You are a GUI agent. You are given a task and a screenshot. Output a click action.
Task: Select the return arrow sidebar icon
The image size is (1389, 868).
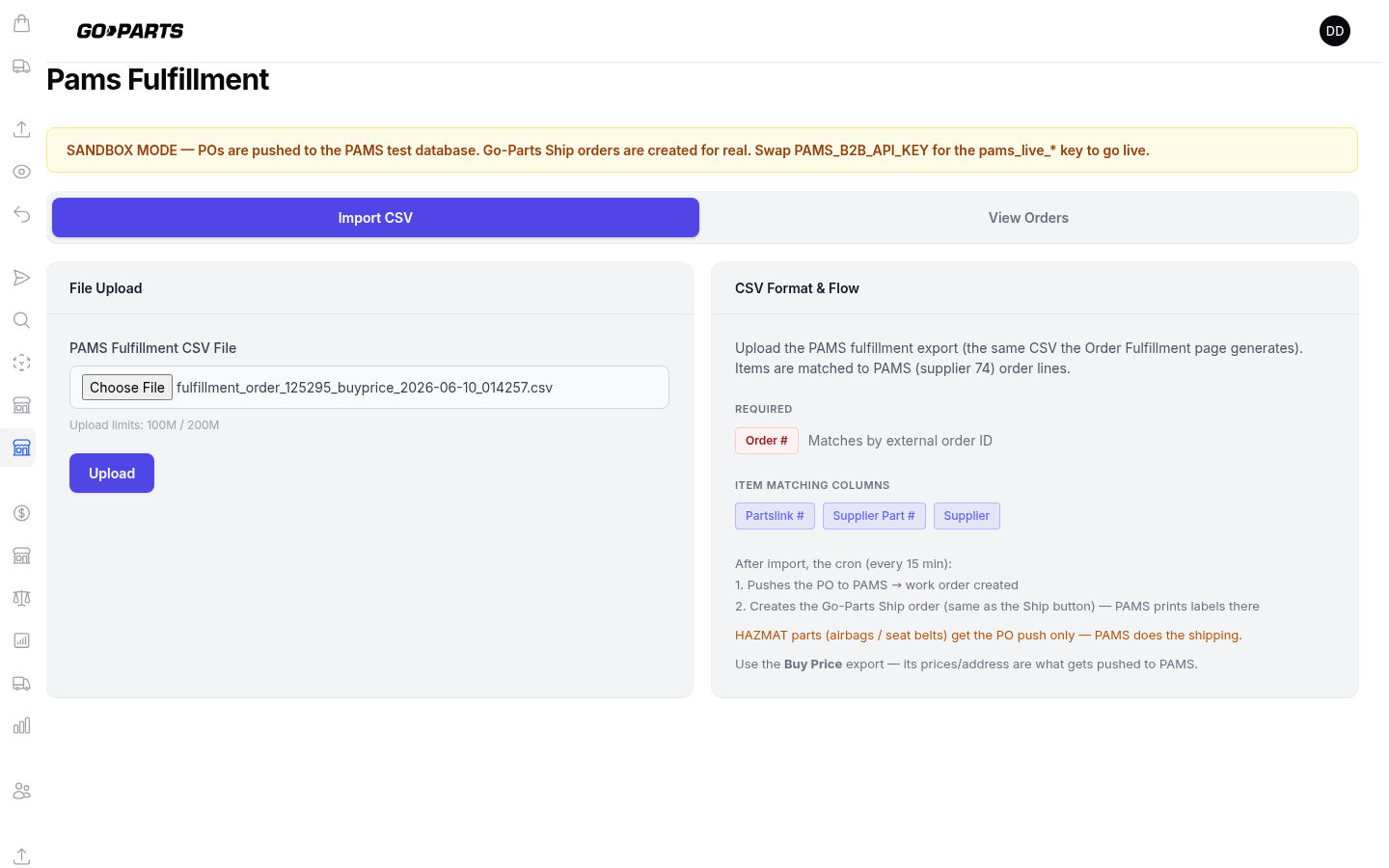[21, 214]
